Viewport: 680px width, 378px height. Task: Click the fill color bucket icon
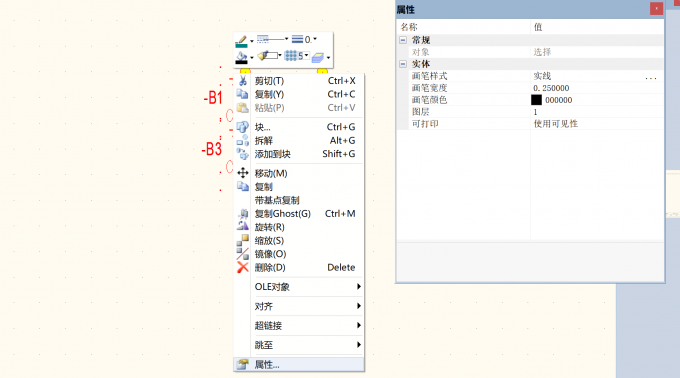tap(242, 57)
